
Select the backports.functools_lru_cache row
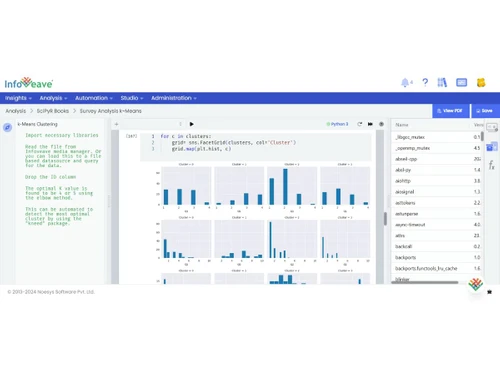(437, 268)
